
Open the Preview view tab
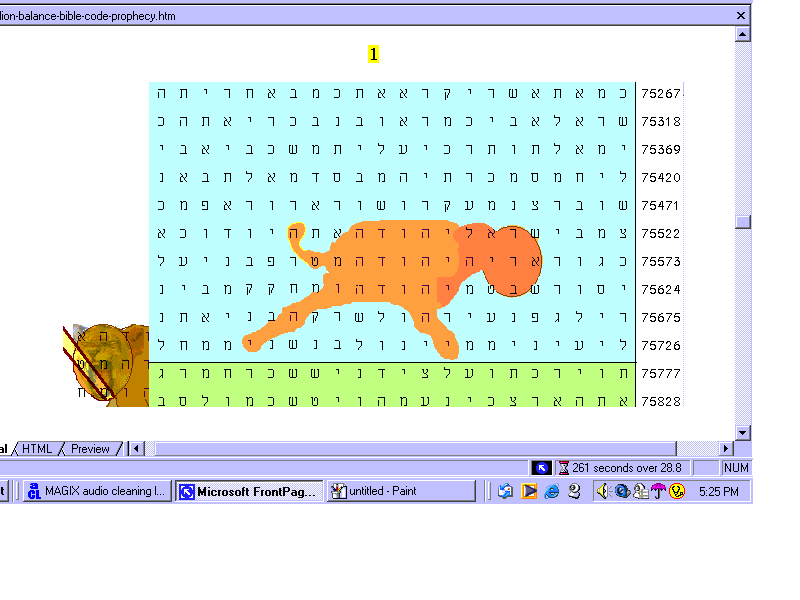tap(90, 449)
